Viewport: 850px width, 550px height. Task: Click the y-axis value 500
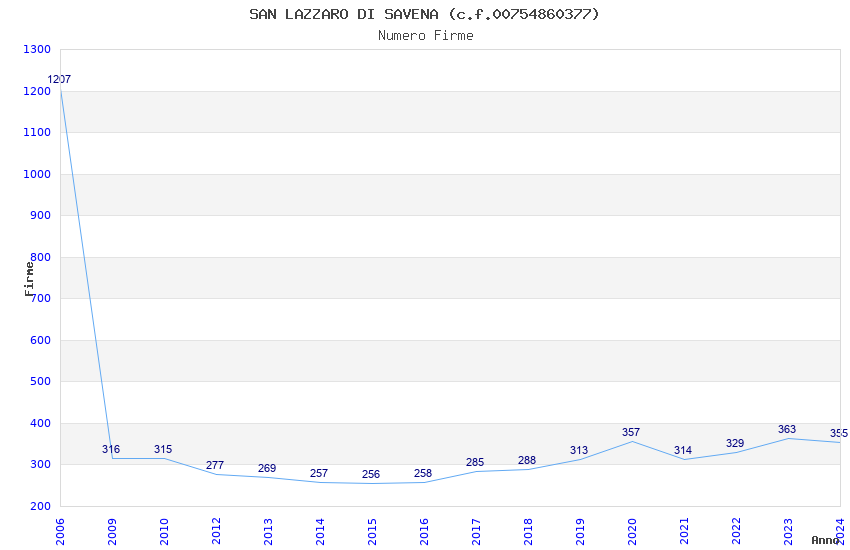(x=40, y=381)
